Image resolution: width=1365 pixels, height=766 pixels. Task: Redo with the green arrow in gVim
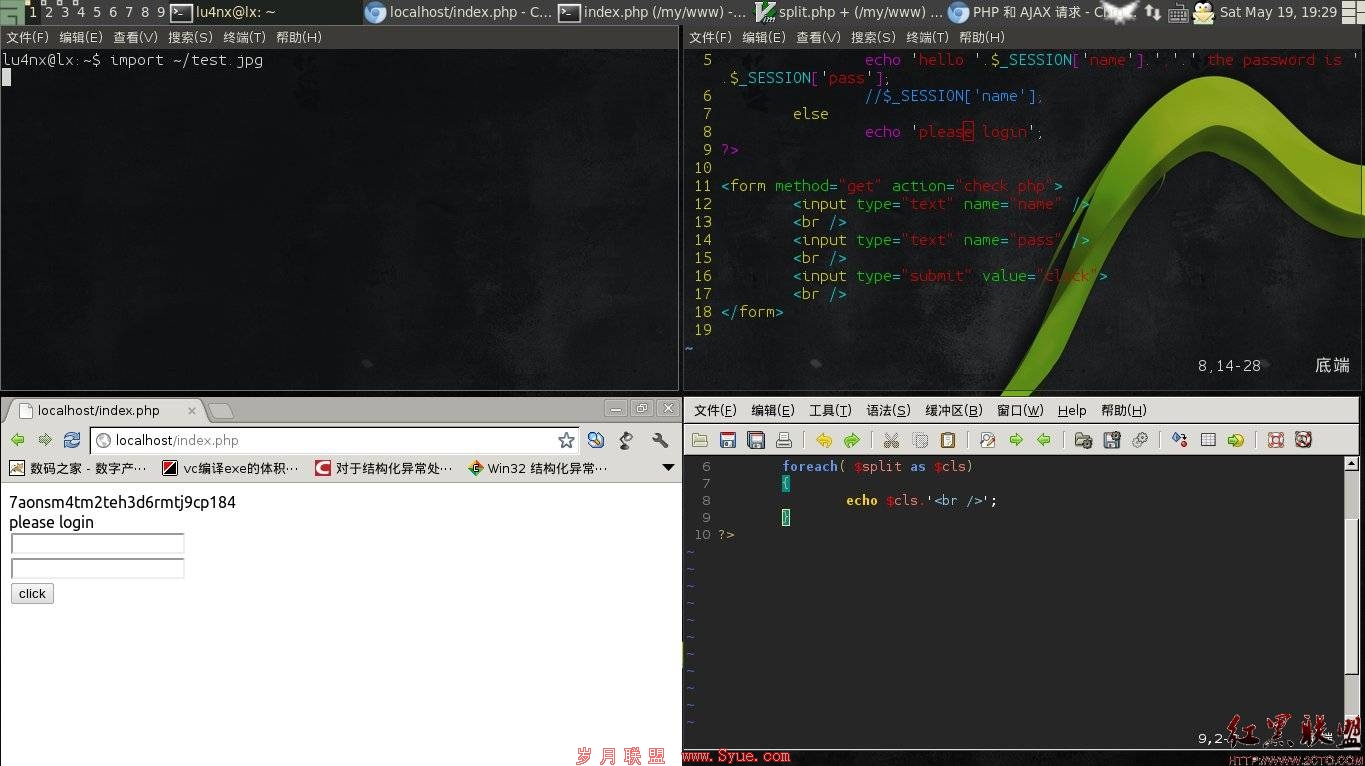tap(852, 440)
